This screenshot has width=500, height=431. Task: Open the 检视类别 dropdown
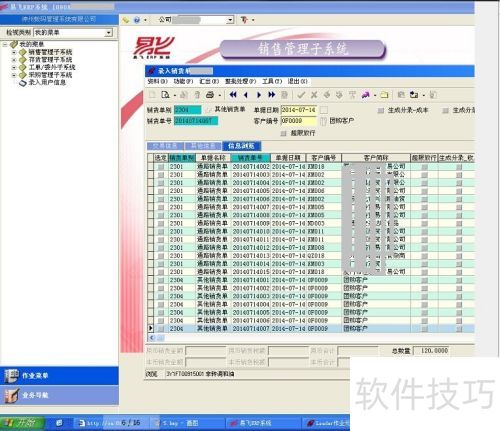(x=109, y=33)
